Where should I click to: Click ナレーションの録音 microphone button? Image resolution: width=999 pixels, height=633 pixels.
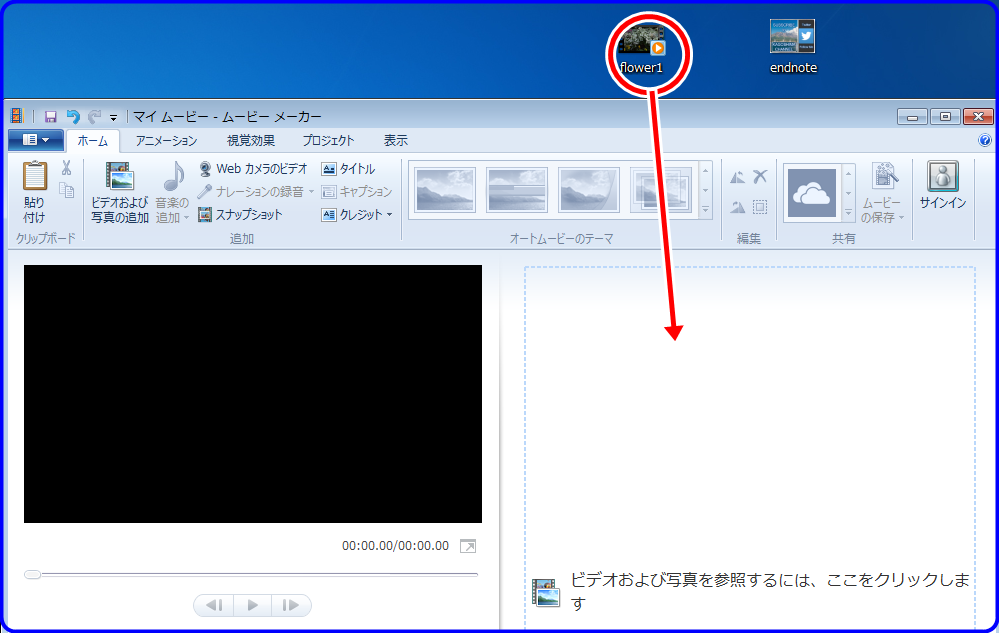250,192
